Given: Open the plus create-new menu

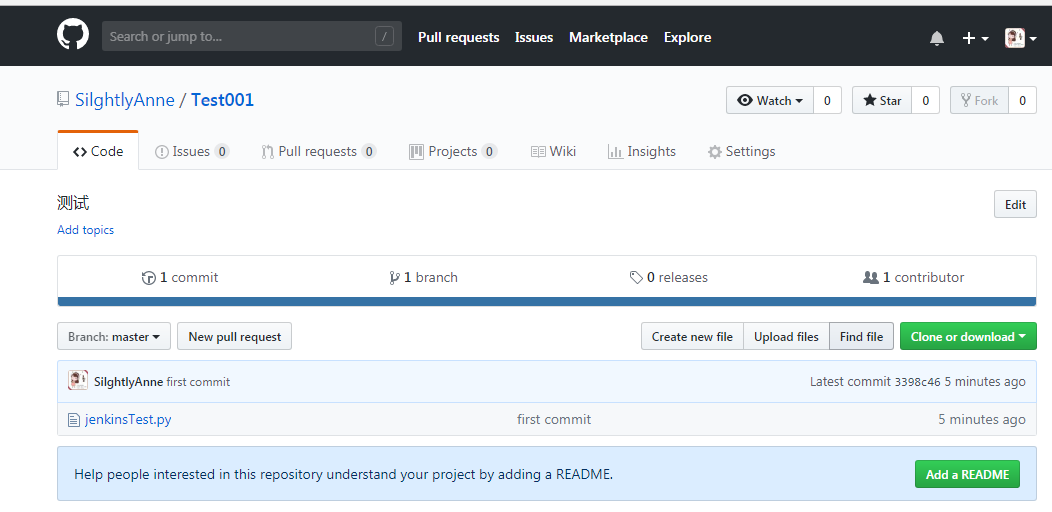Looking at the screenshot, I should [975, 38].
